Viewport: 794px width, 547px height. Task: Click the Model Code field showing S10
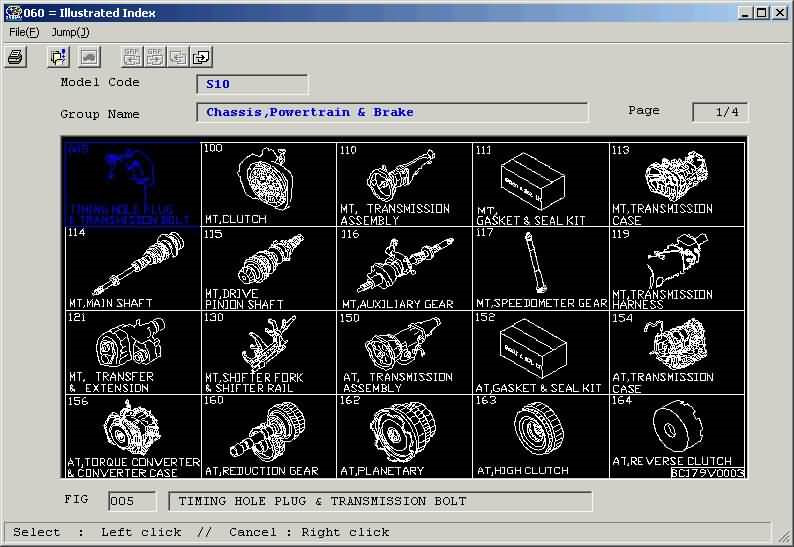(252, 84)
